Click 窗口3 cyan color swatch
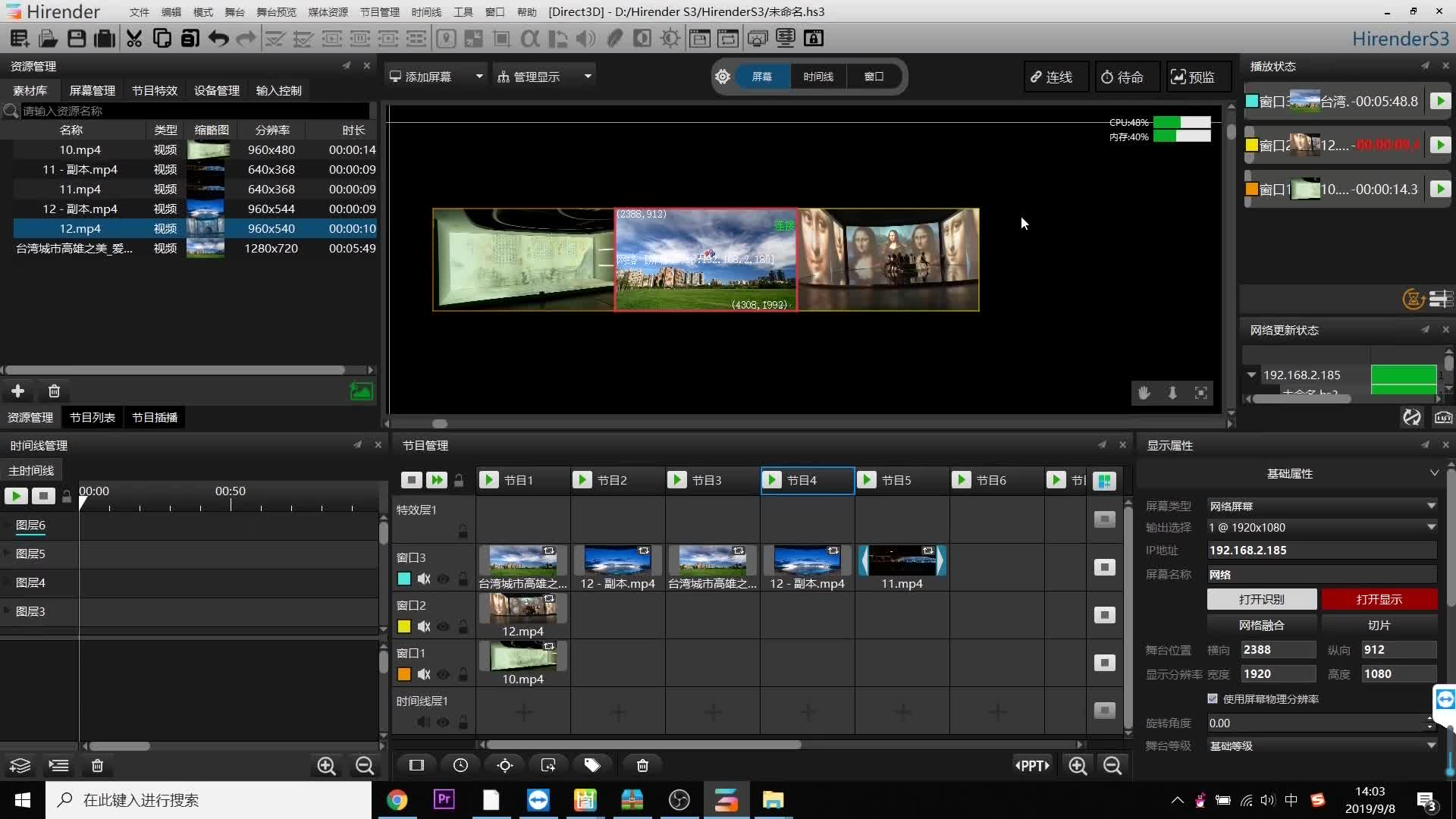The width and height of the screenshot is (1456, 819). tap(404, 579)
